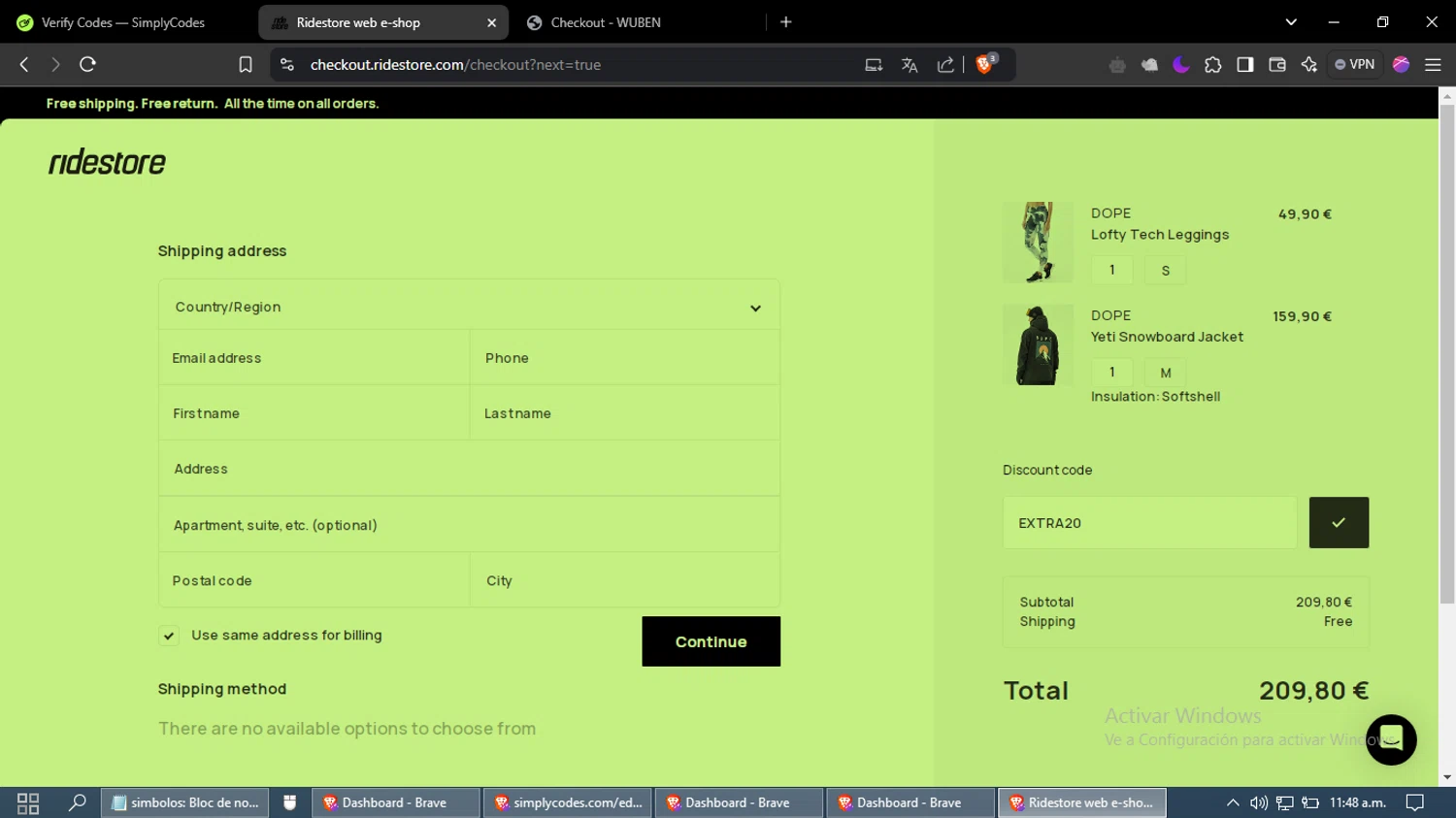Viewport: 1456px width, 818px height.
Task: Open the volume tray icon
Action: (1259, 802)
